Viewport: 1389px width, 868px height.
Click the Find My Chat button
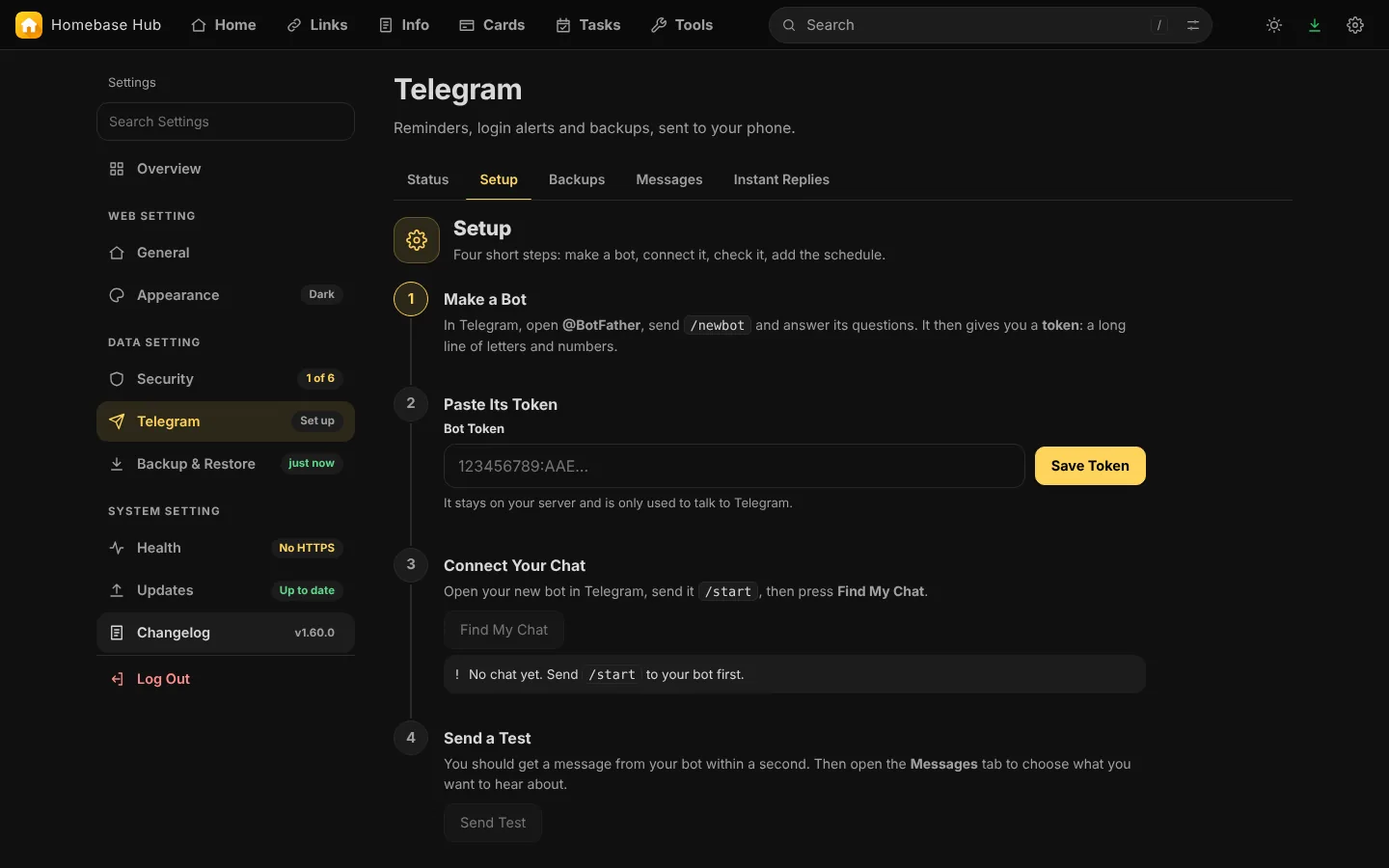[x=504, y=630]
